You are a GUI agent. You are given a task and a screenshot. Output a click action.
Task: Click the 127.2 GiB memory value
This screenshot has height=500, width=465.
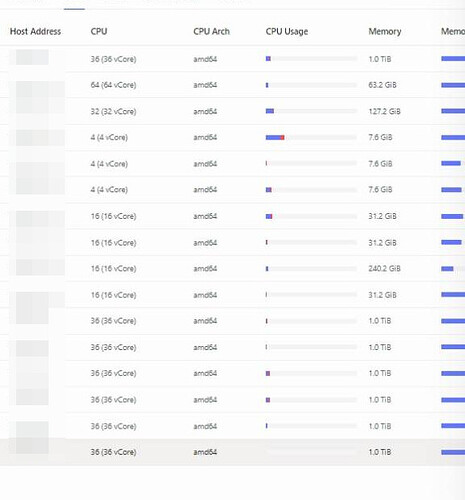[x=384, y=111]
